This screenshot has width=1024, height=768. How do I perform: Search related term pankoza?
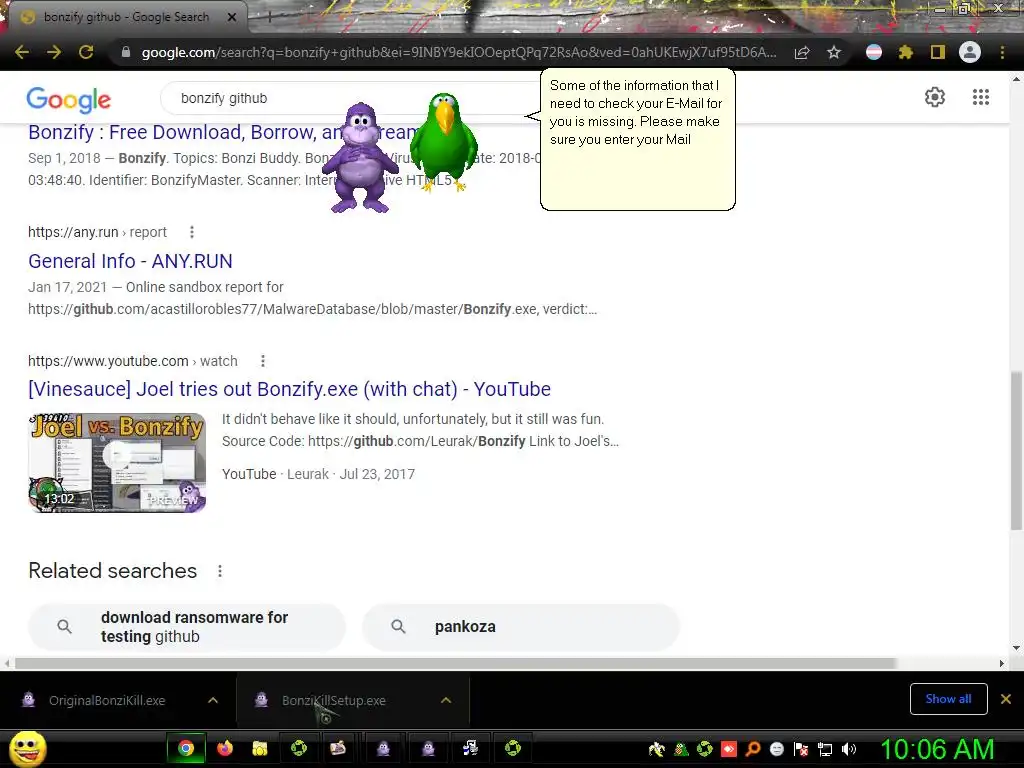click(521, 627)
